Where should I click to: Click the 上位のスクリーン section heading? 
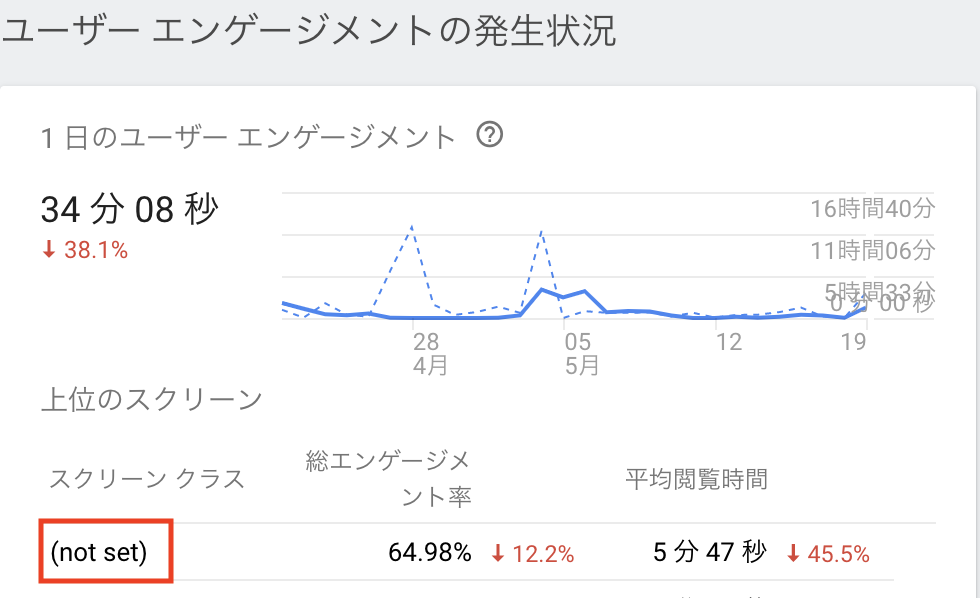[151, 400]
